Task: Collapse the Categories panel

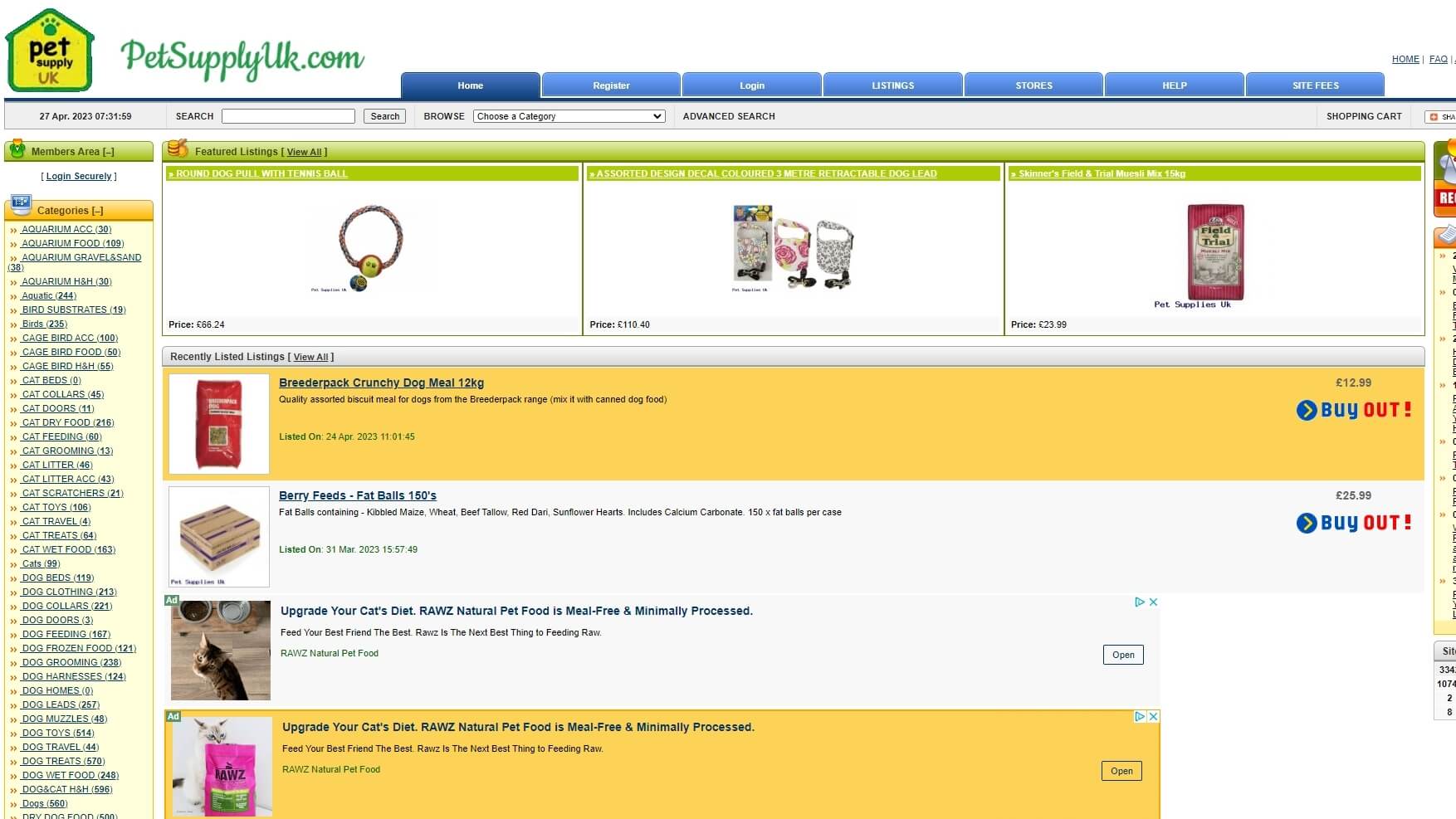Action: point(96,211)
